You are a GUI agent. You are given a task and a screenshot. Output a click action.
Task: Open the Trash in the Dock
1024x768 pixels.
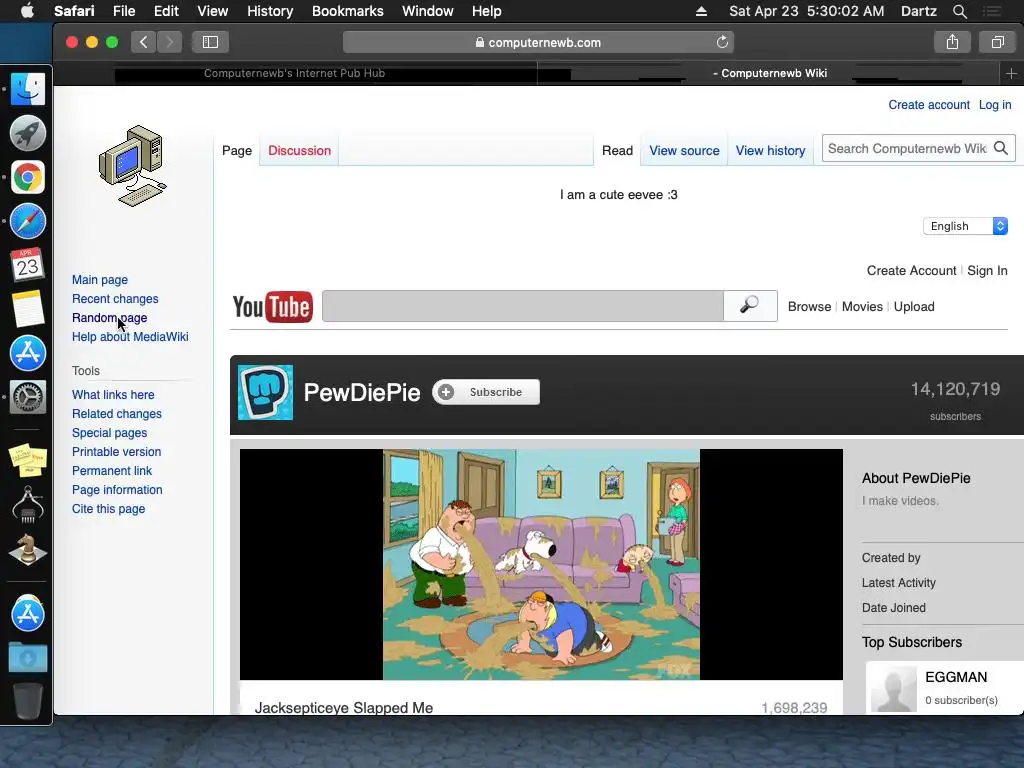coord(27,701)
